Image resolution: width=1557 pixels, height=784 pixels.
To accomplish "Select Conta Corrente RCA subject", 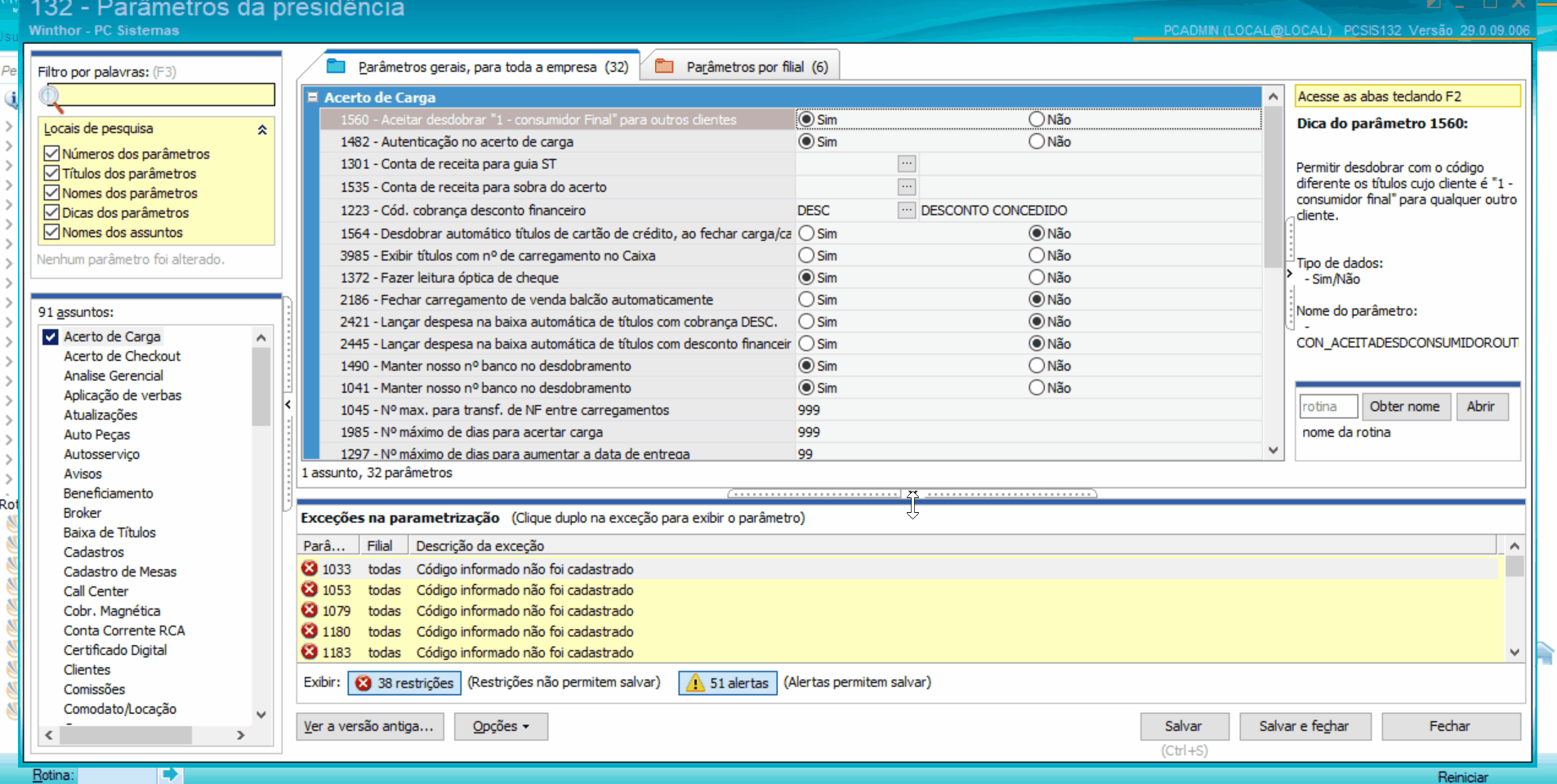I will click(x=124, y=630).
